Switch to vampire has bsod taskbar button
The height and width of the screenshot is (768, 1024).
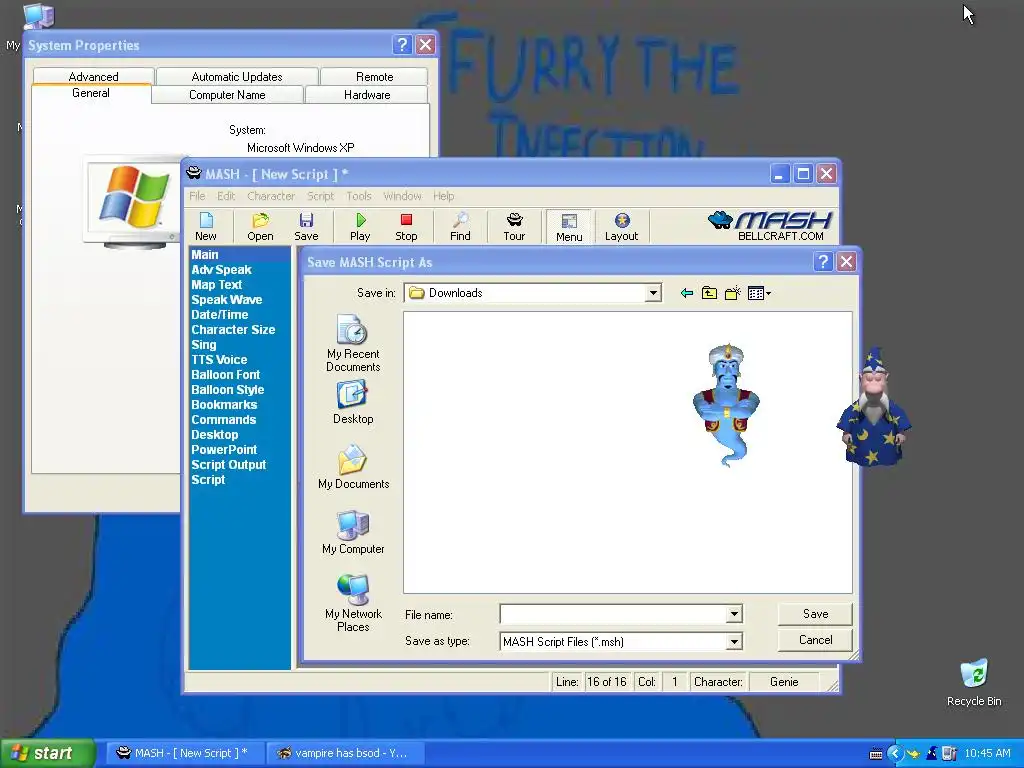point(345,753)
